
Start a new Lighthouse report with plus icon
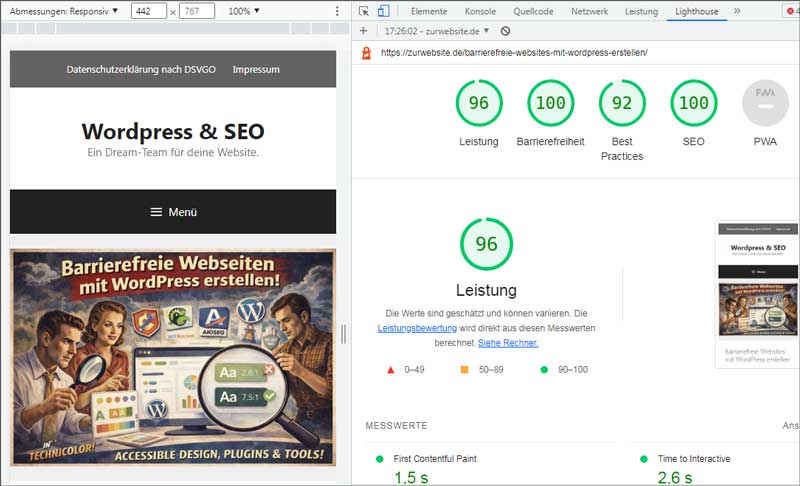363,31
